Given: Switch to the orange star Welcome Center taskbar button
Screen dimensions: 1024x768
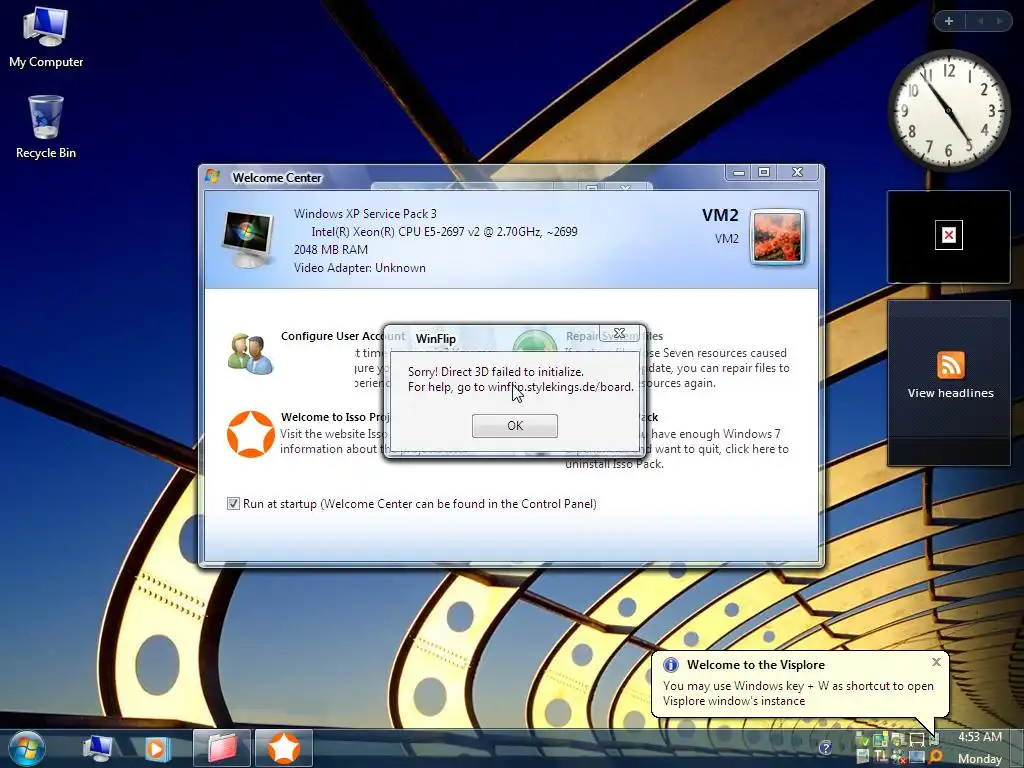Looking at the screenshot, I should [x=283, y=748].
